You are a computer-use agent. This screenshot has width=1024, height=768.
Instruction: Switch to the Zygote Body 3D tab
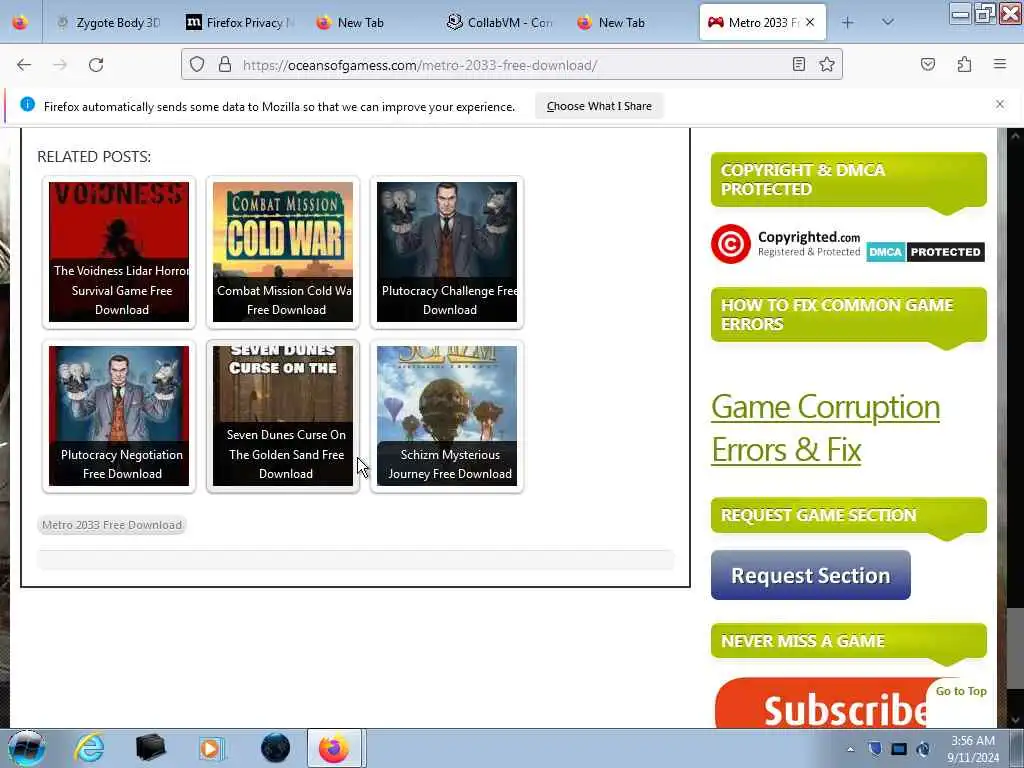108,23
